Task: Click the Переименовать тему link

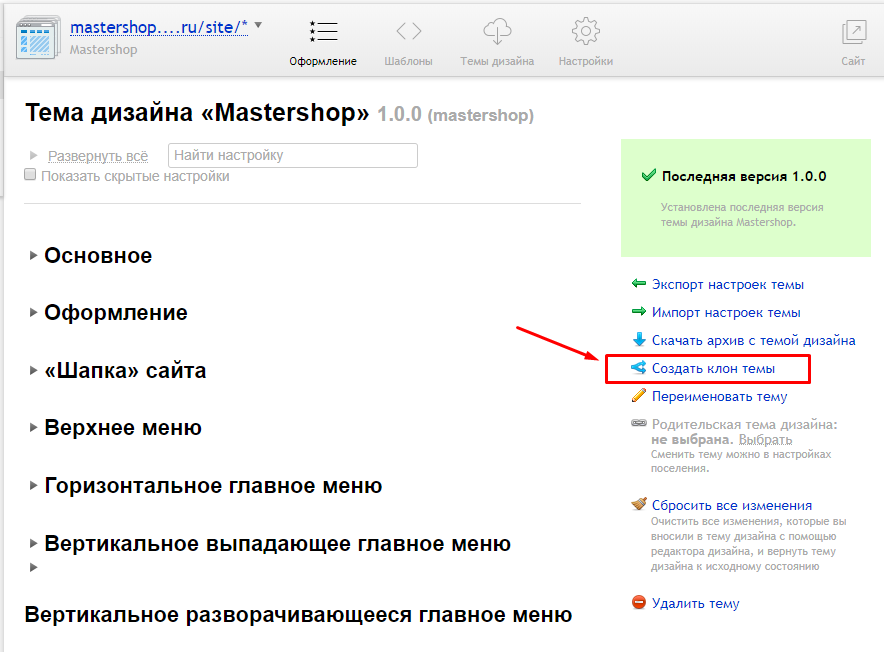Action: 719,396
